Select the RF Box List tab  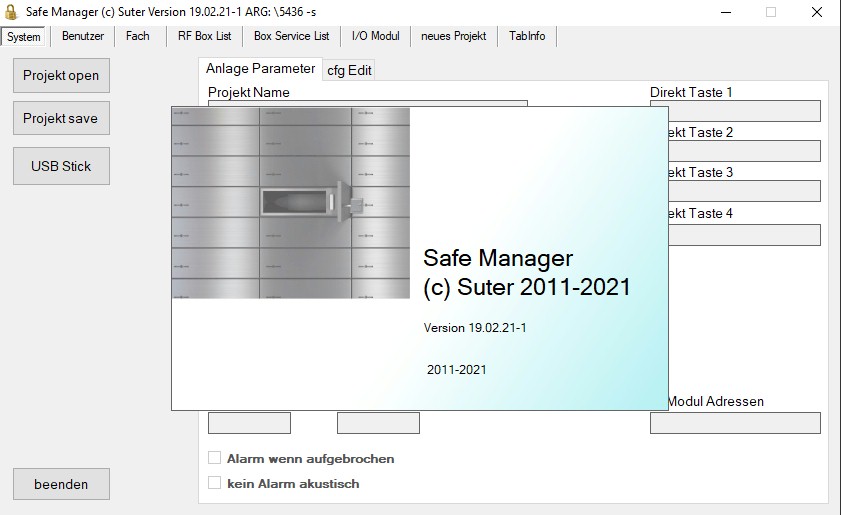204,36
